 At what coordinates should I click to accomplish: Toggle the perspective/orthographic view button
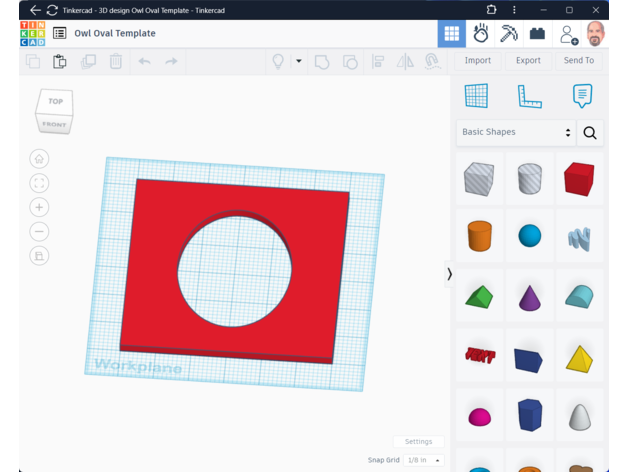pos(39,256)
